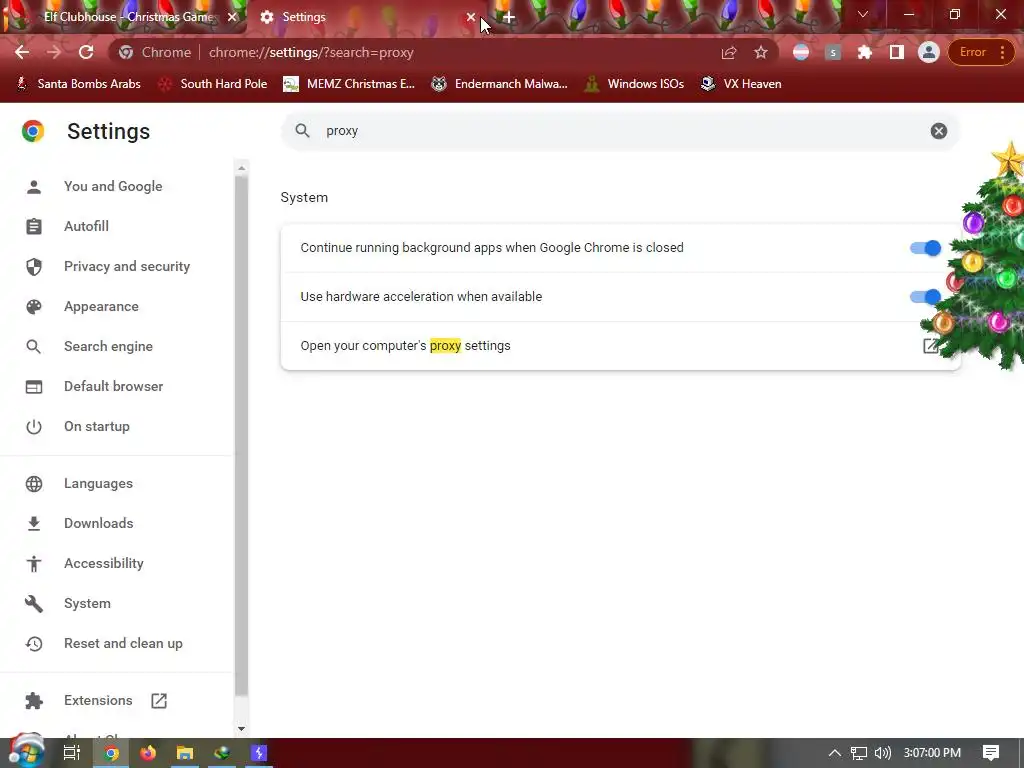Open VX Heaven bookmark
1024x768 pixels.
[x=741, y=84]
